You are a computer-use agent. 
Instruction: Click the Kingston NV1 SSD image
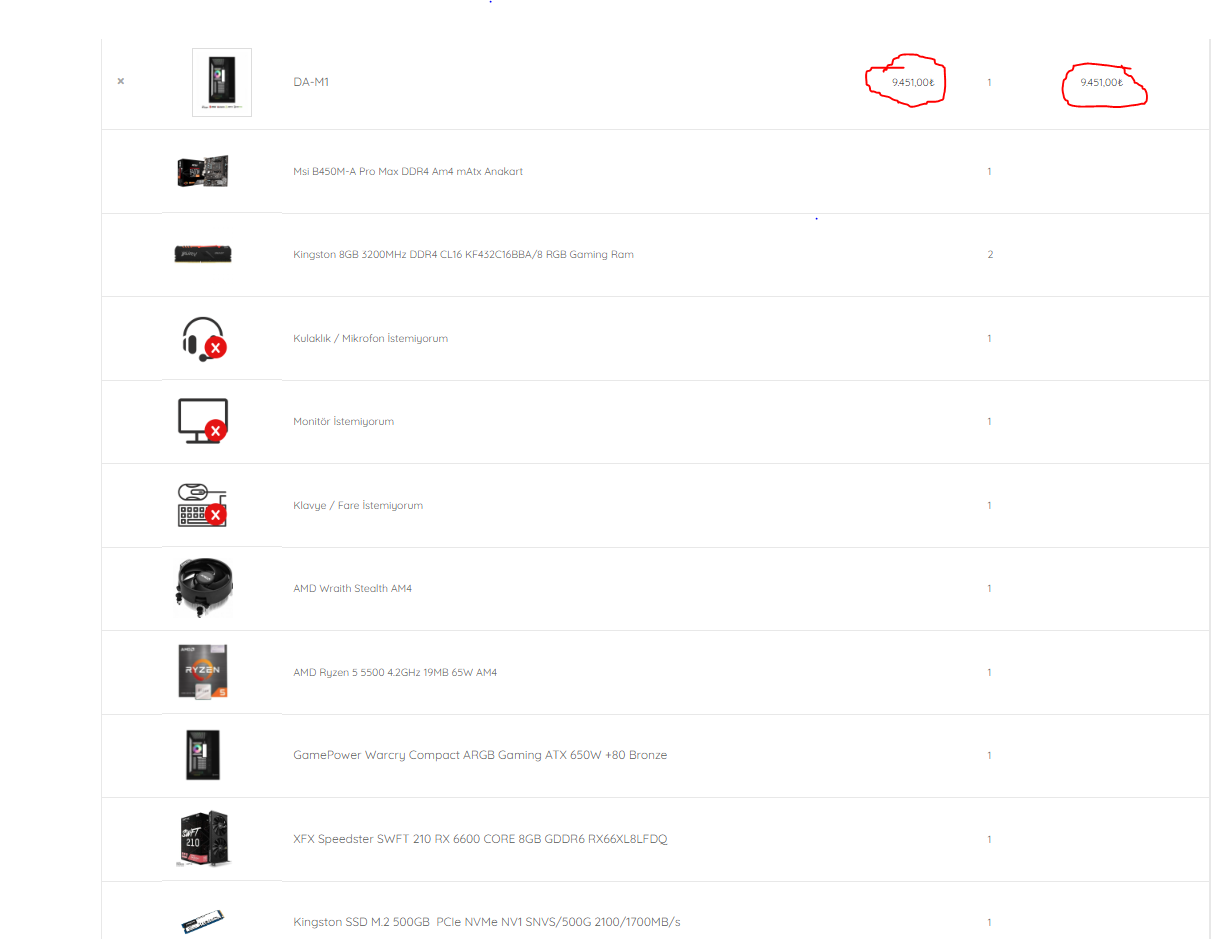(x=203, y=922)
